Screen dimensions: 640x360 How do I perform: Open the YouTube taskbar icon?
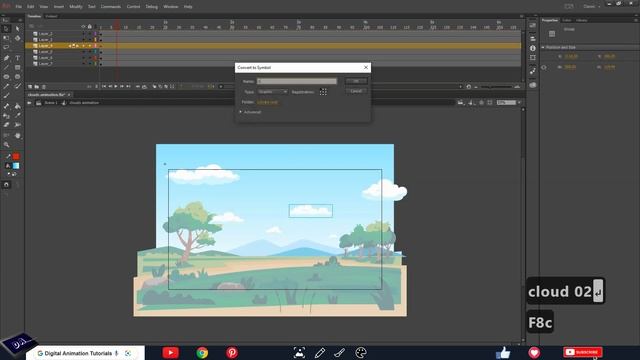tap(170, 353)
